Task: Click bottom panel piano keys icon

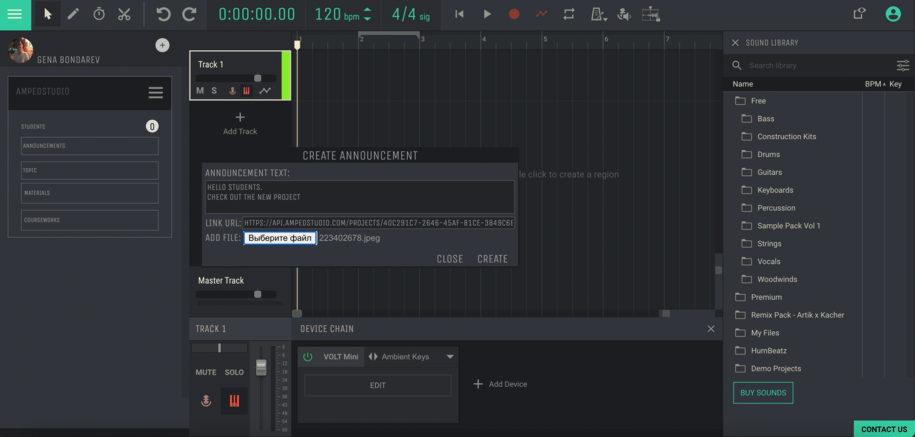Action: click(234, 401)
